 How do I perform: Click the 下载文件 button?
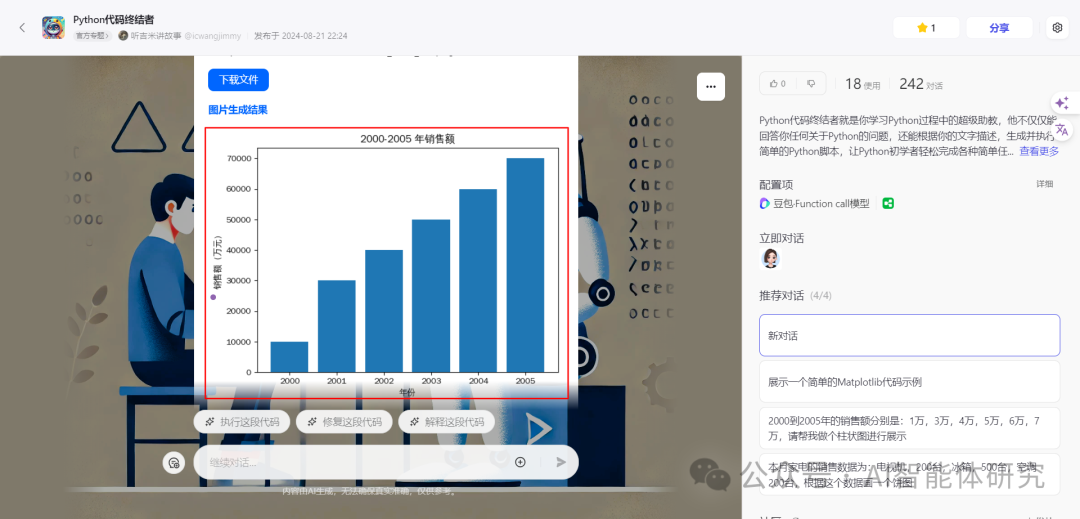pyautogui.click(x=238, y=80)
